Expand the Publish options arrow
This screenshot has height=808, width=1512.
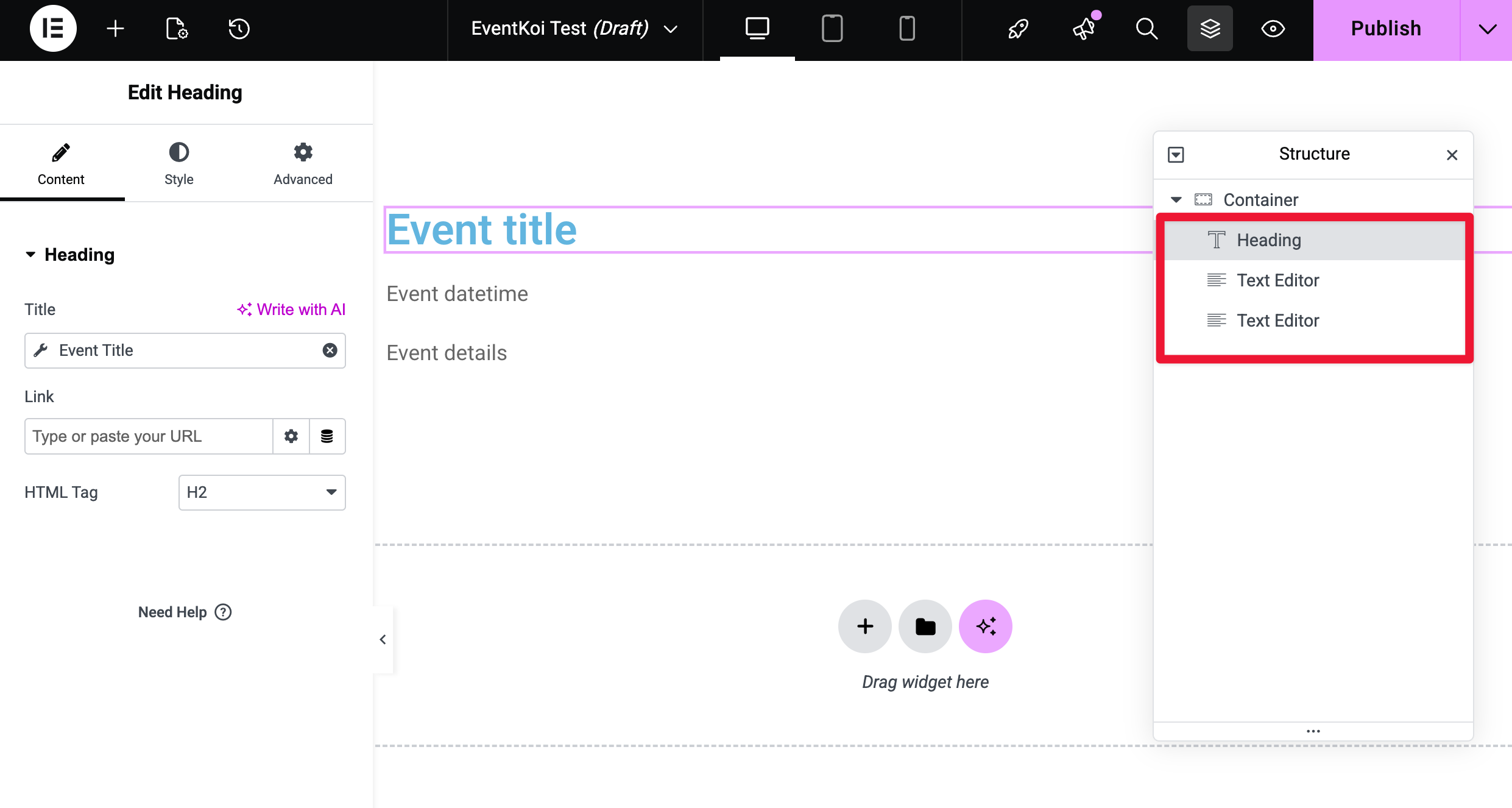pos(1487,29)
